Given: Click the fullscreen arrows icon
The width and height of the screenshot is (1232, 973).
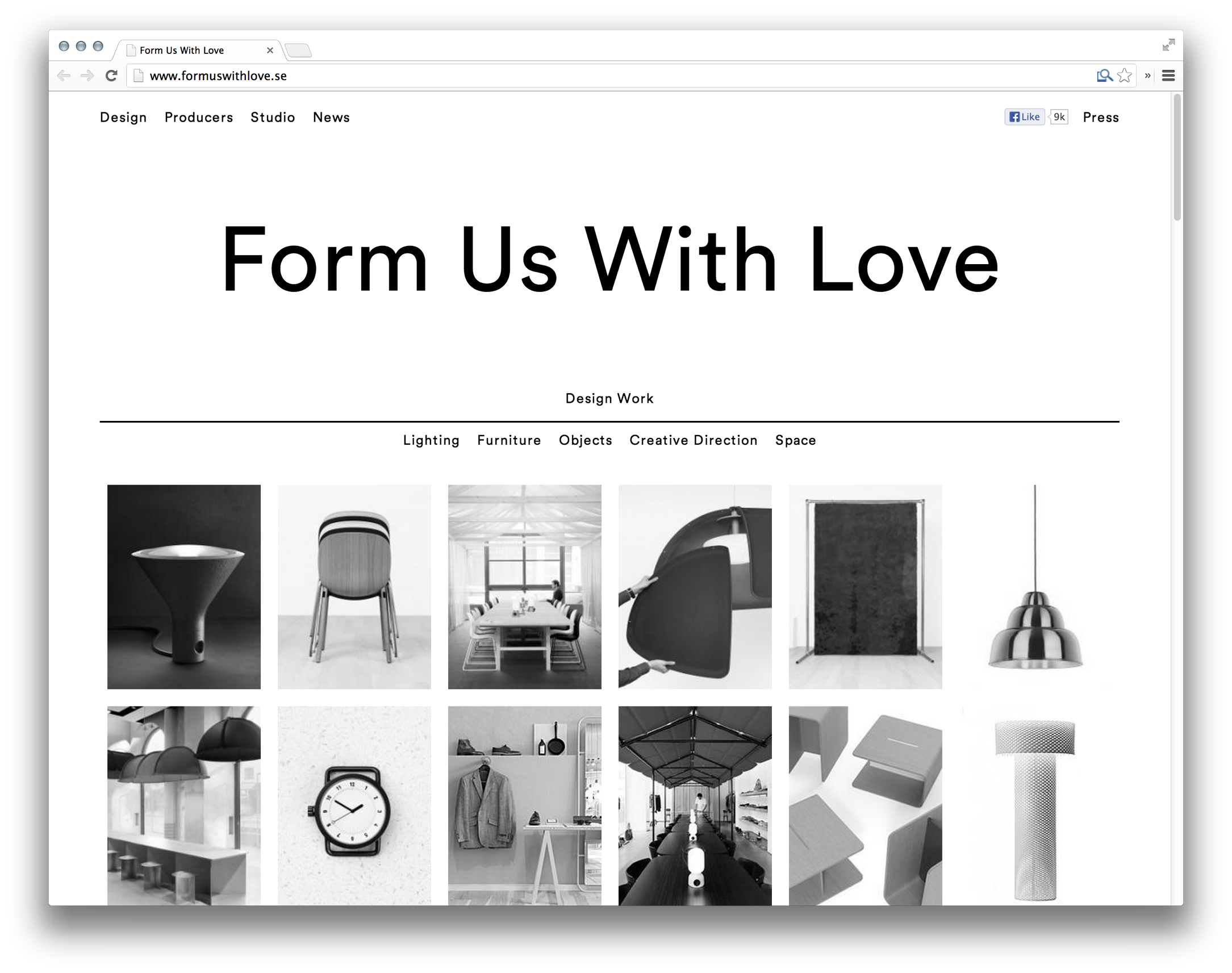Looking at the screenshot, I should pos(1168,45).
